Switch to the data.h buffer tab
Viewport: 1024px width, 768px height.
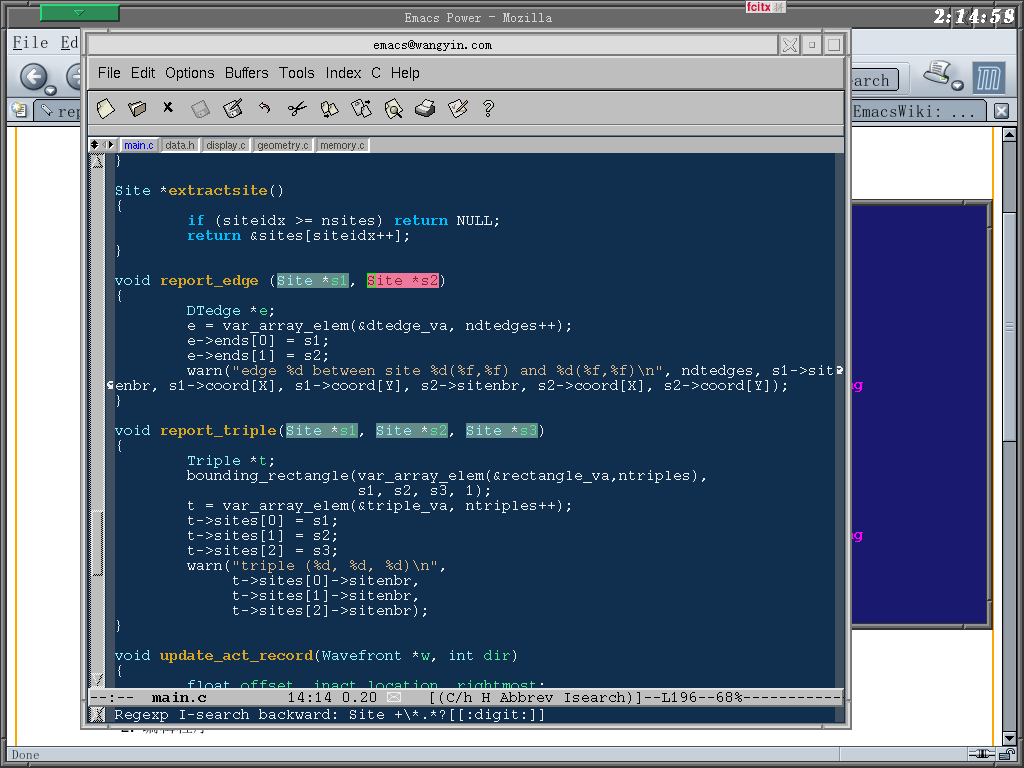click(x=180, y=145)
